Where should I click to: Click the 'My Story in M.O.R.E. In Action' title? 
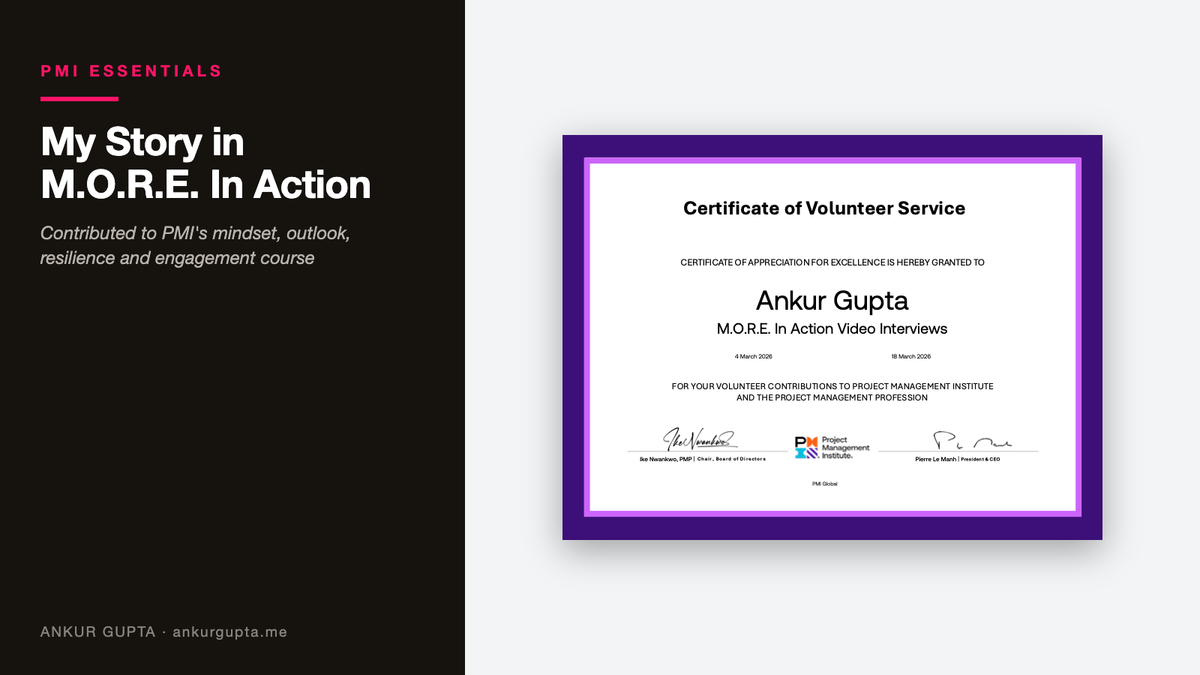205,163
